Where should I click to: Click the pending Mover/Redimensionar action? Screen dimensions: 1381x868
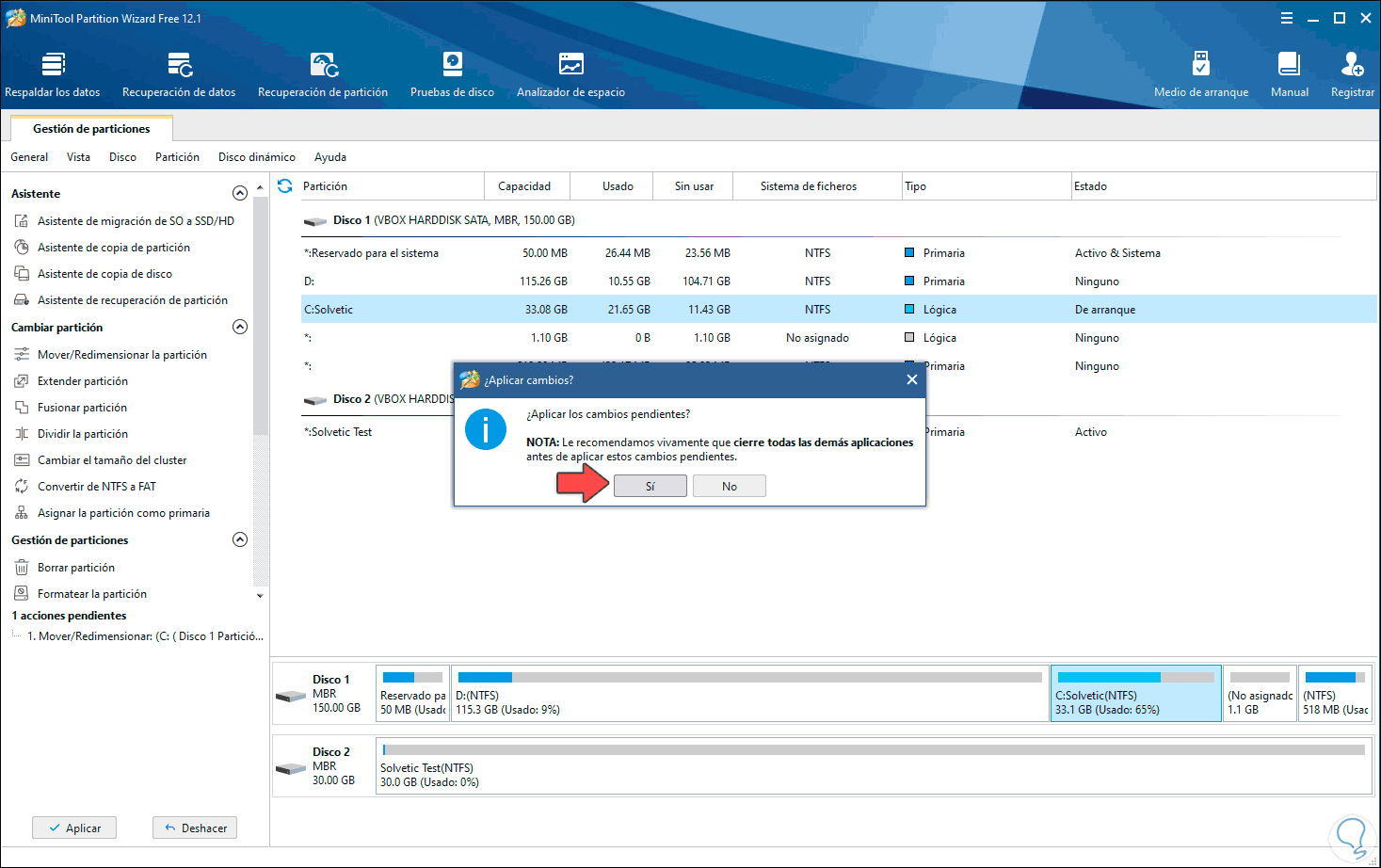[x=145, y=636]
